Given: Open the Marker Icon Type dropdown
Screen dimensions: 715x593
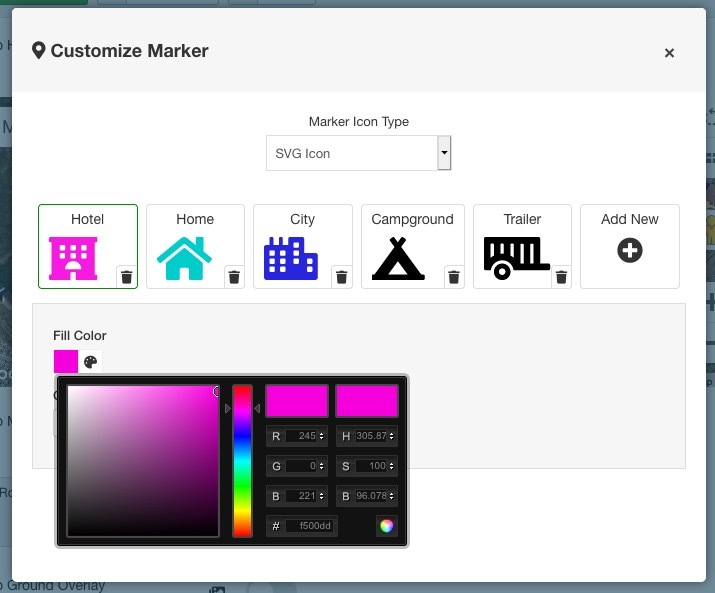Looking at the screenshot, I should coord(444,154).
